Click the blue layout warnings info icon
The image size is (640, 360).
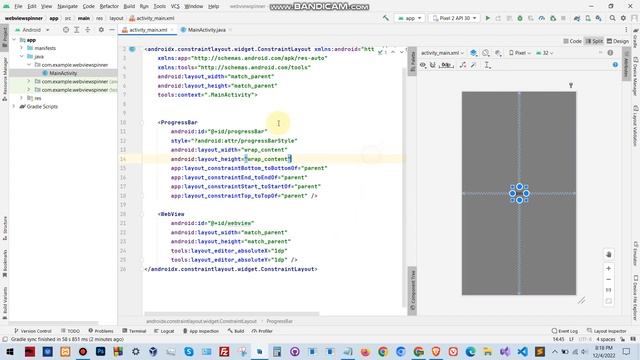[x=615, y=65]
